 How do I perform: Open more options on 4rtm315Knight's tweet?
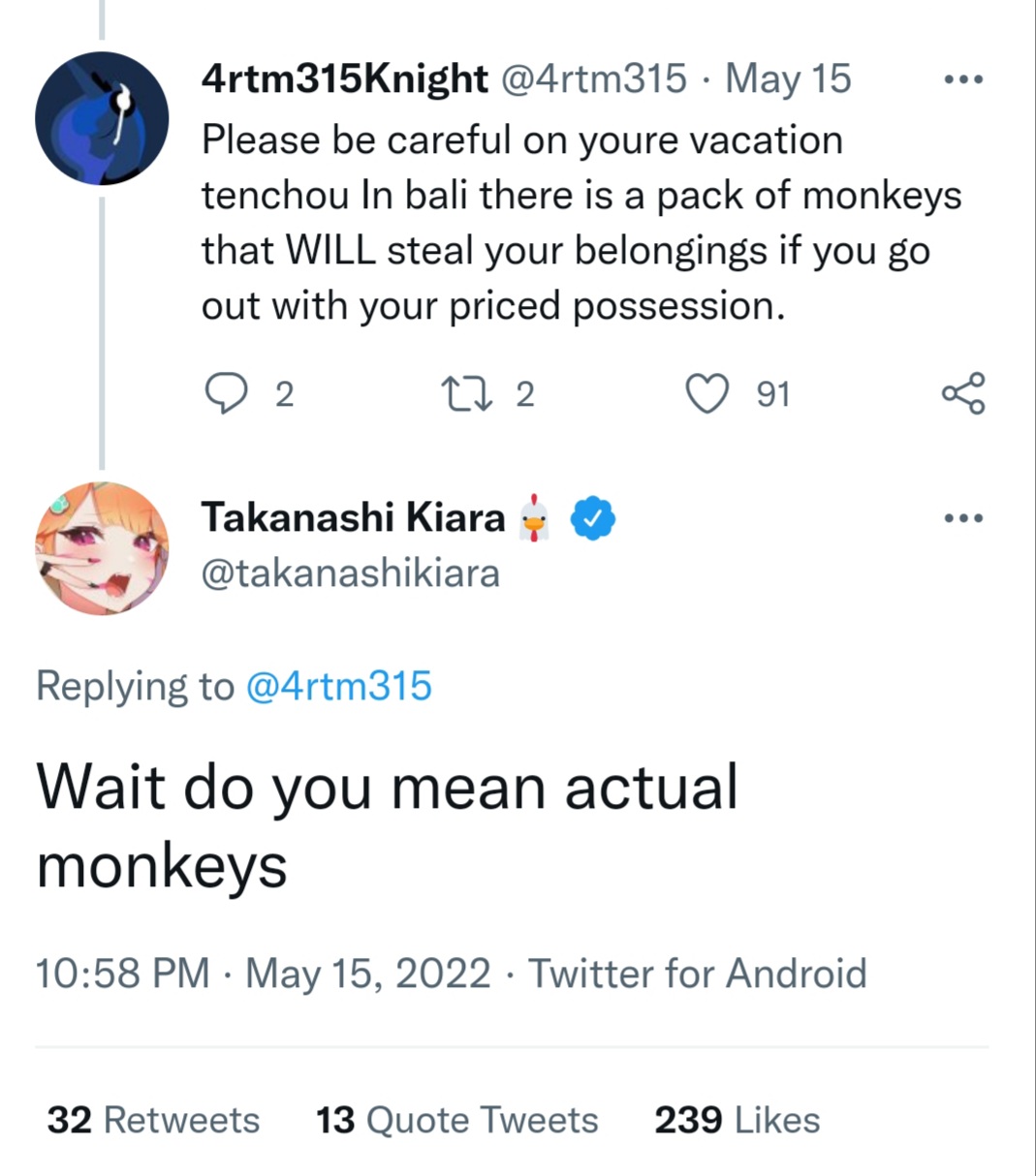click(963, 80)
